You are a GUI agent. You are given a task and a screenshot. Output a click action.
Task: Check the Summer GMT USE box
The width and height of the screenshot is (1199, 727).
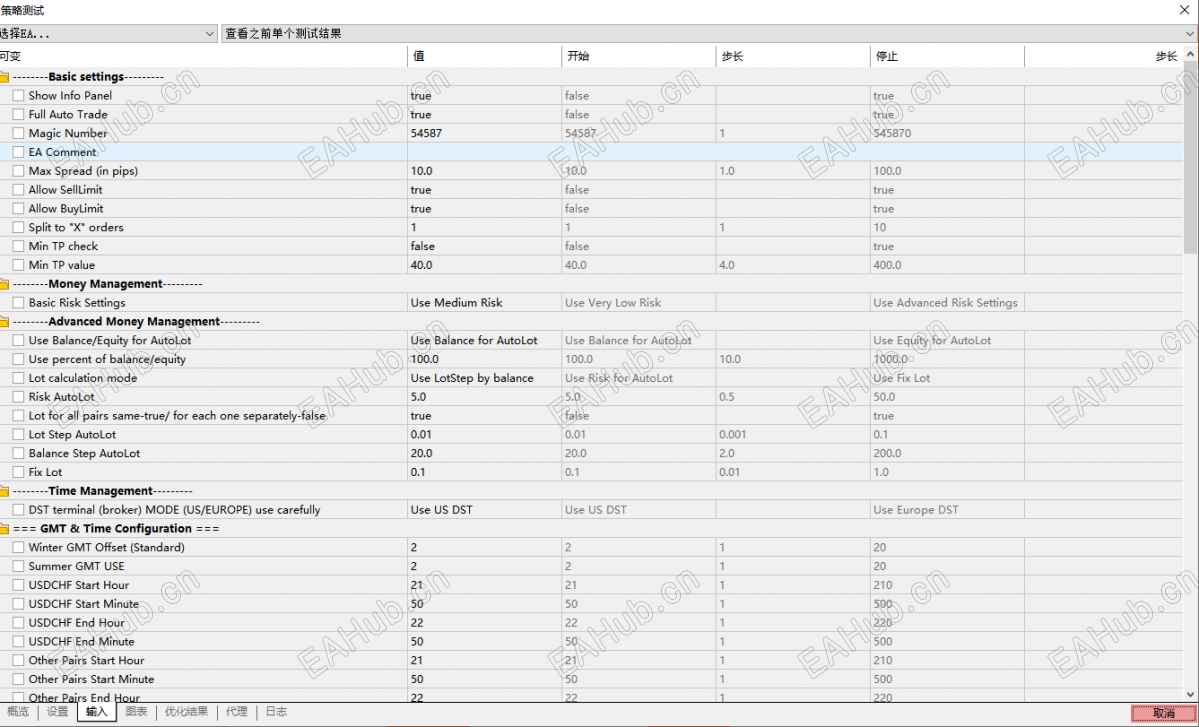(x=18, y=566)
